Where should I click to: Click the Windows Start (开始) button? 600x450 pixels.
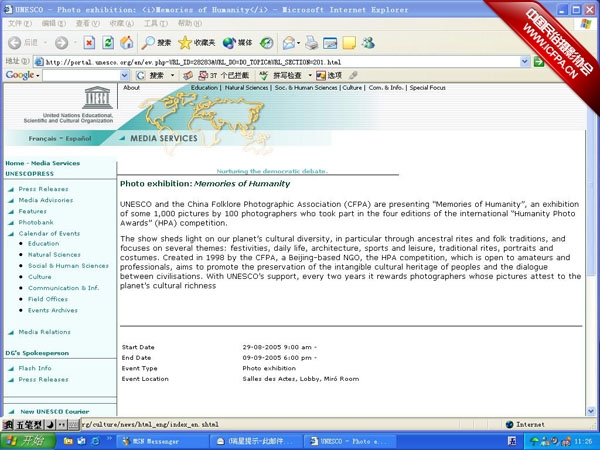click(x=28, y=441)
